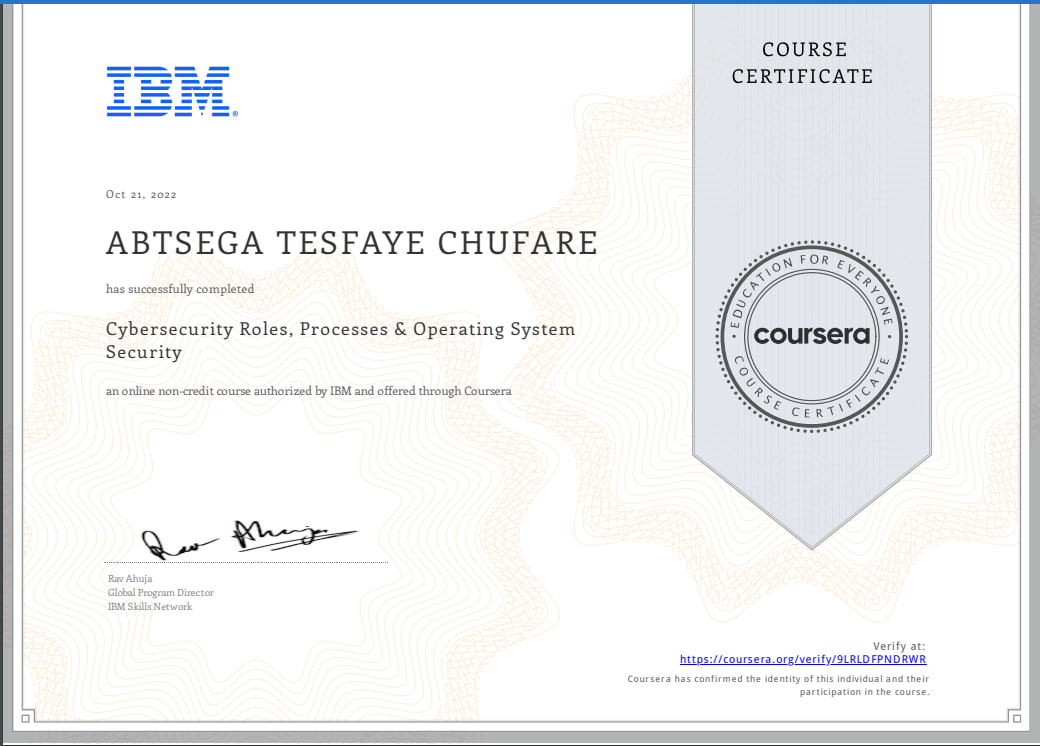Click the Rav Ahuja handwritten signature
Viewport: 1040px width, 746px height.
[x=249, y=538]
